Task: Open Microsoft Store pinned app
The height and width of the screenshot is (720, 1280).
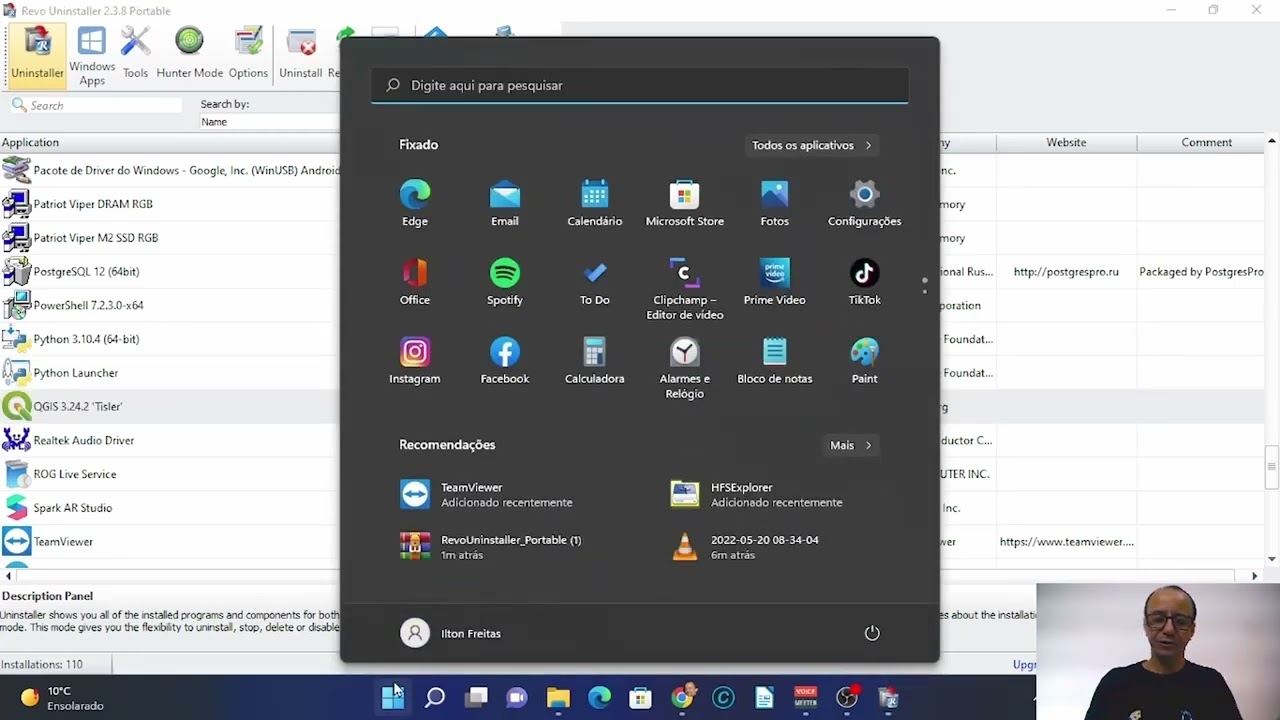Action: coord(684,203)
